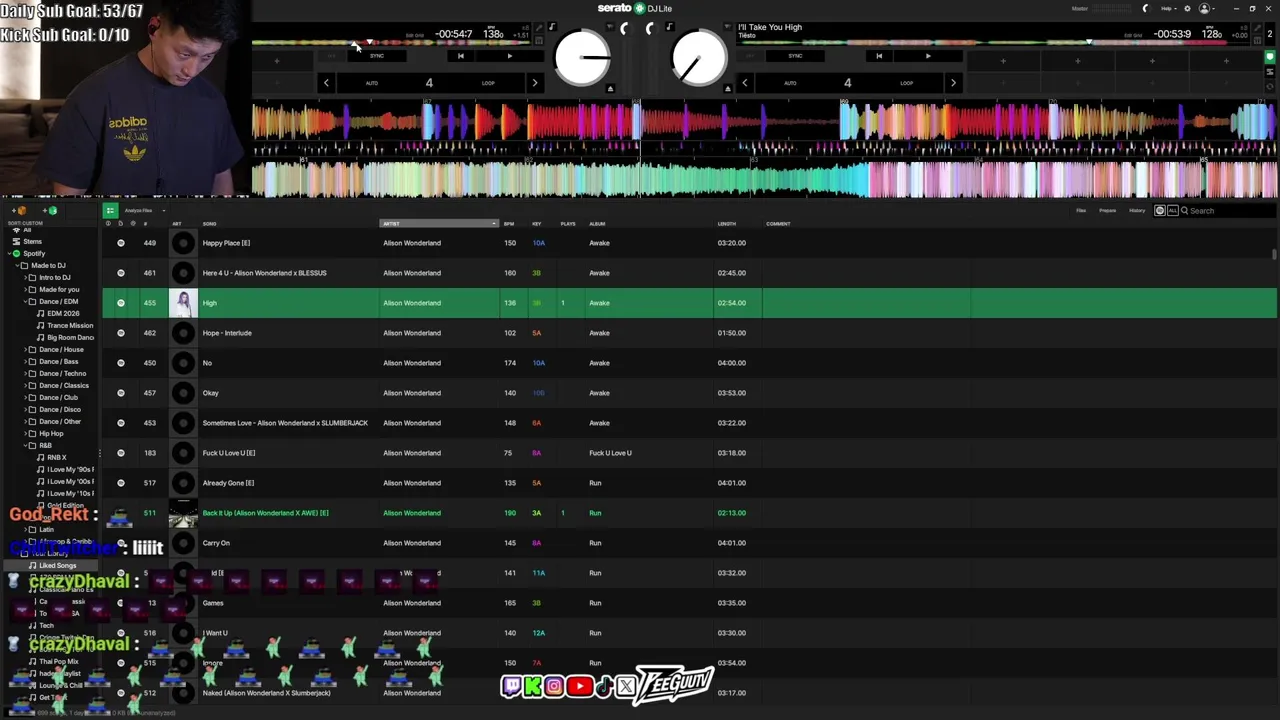Click album art thumbnail of High

(x=183, y=303)
